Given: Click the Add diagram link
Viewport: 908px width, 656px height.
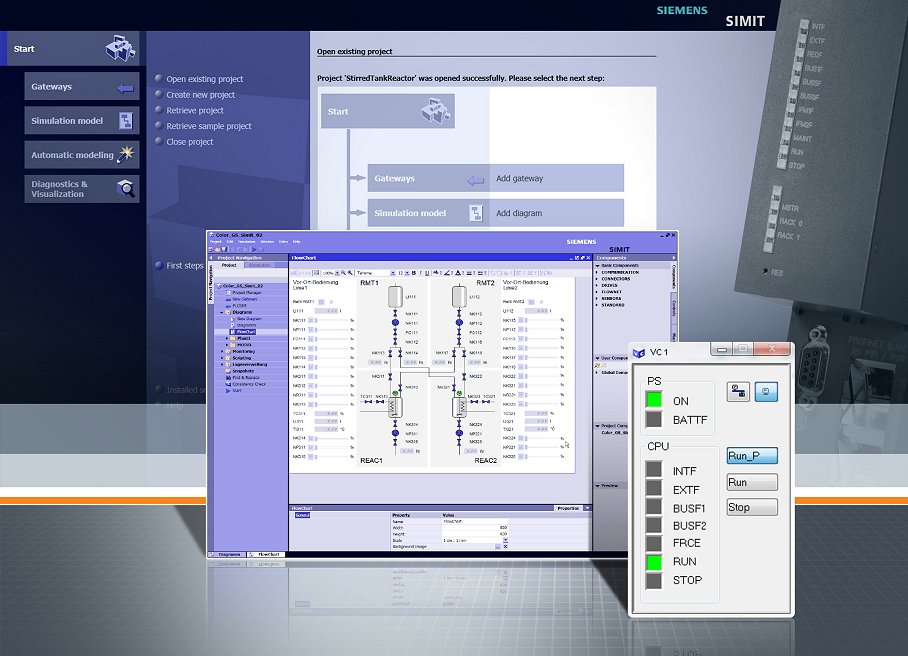Looking at the screenshot, I should [519, 213].
